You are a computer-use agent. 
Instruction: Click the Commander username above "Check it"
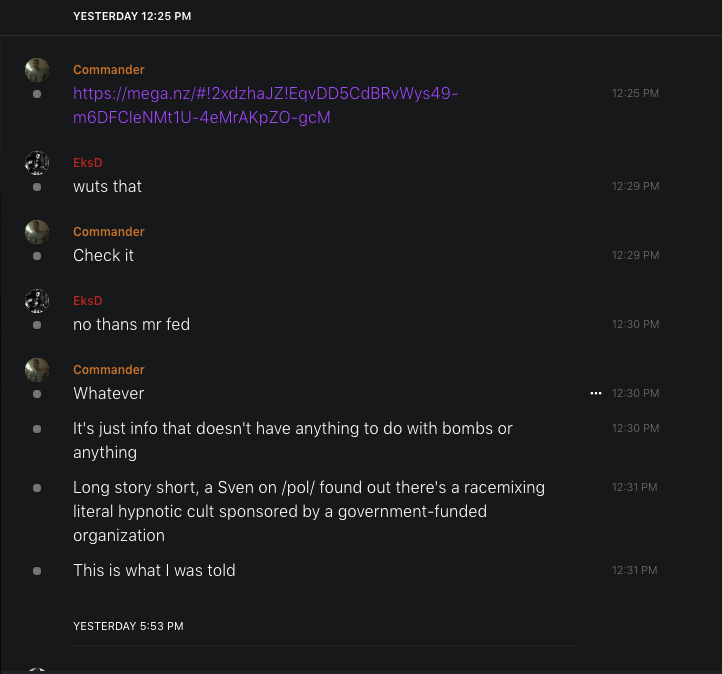pos(108,232)
